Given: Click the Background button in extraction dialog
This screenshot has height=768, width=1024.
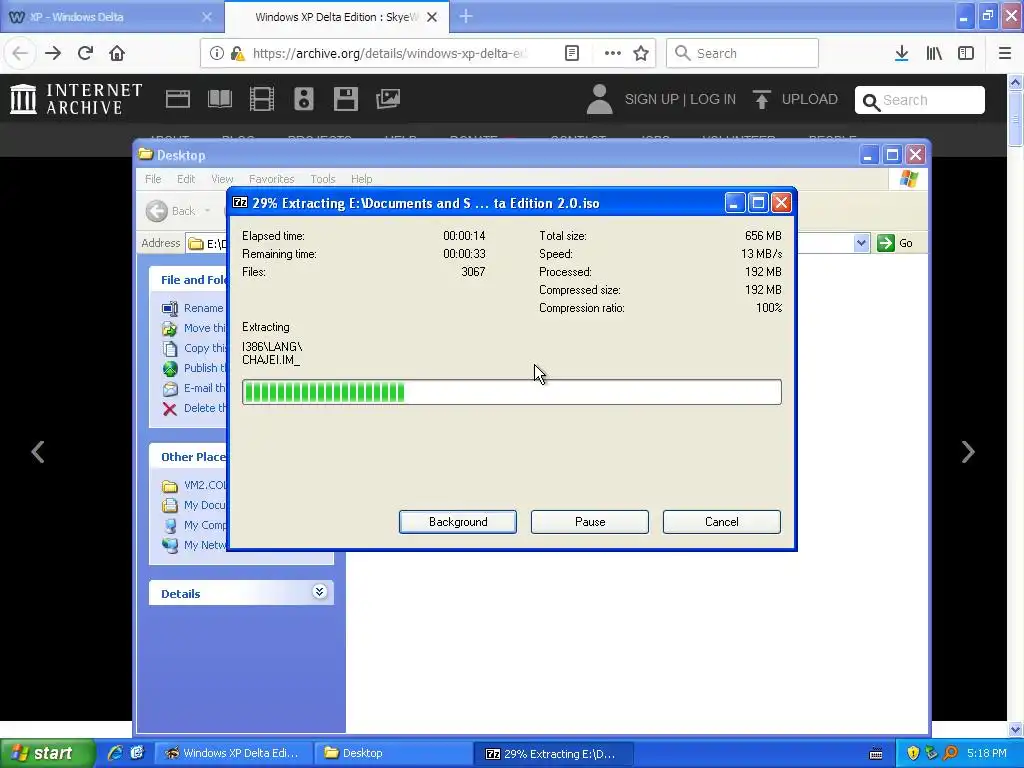Looking at the screenshot, I should (x=458, y=522).
